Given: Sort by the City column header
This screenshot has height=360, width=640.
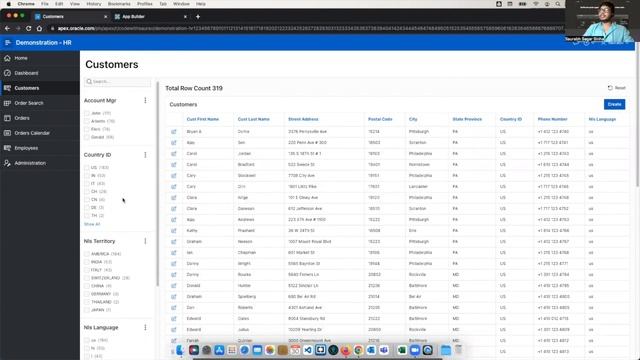Looking at the screenshot, I should coord(413,119).
